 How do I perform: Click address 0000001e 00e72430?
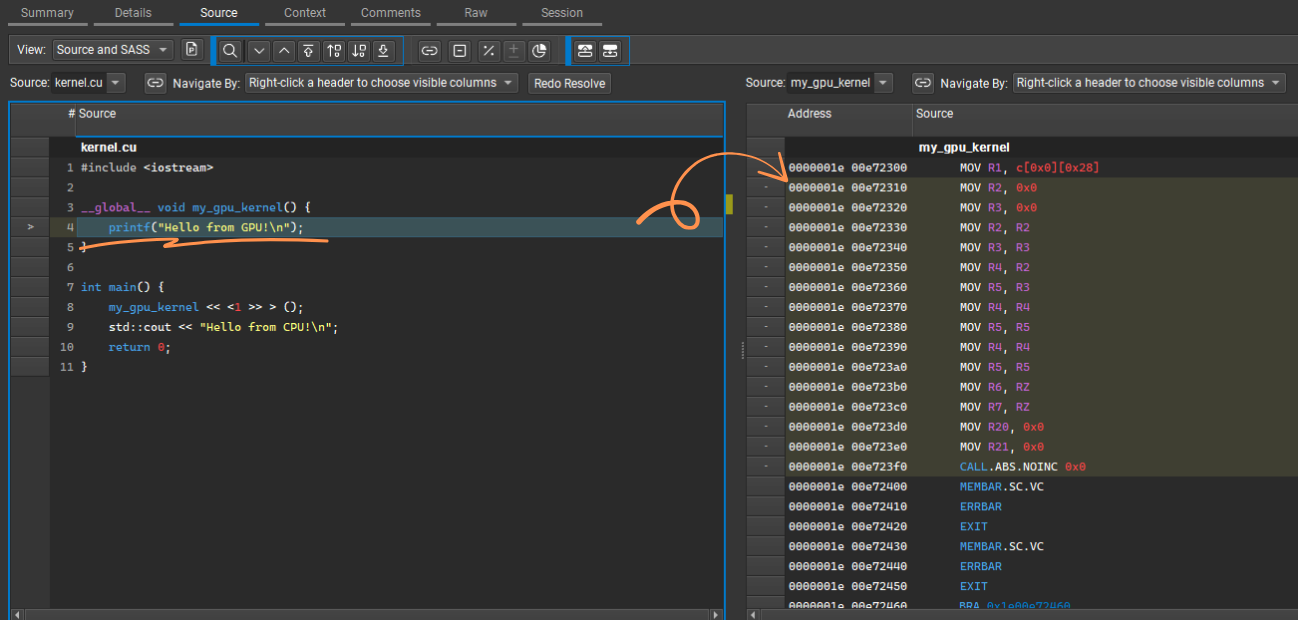pyautogui.click(x=847, y=547)
